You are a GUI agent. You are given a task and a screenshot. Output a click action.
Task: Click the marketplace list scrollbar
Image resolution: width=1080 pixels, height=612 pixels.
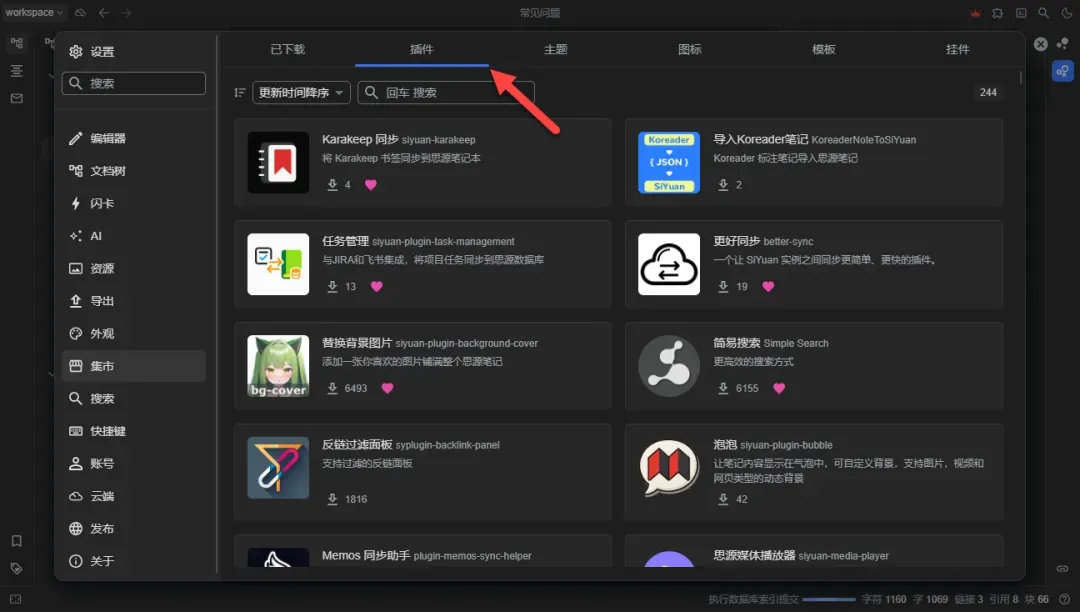tap(1021, 77)
